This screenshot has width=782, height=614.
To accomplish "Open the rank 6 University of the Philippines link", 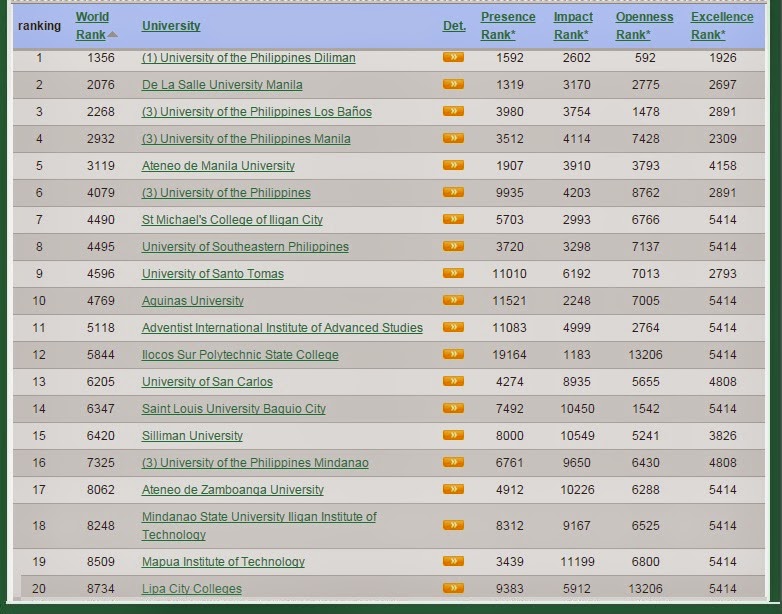I will [226, 193].
